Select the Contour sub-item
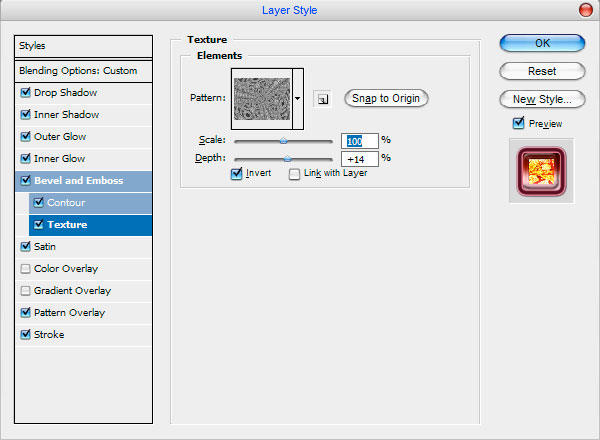The width and height of the screenshot is (600, 440). point(90,203)
